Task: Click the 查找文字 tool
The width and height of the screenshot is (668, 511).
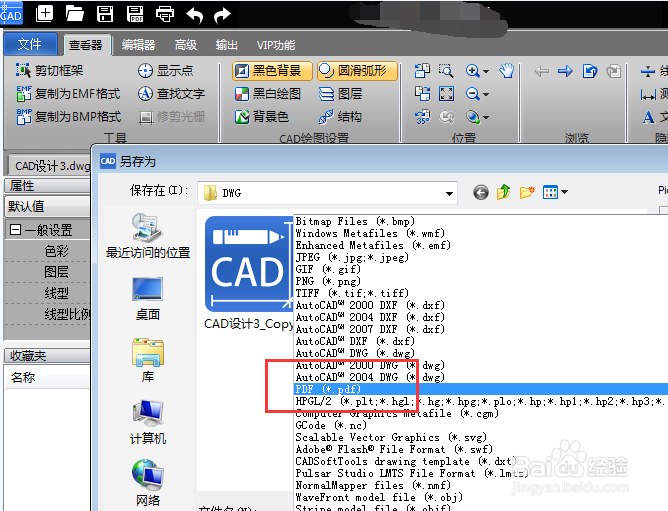Action: [x=171, y=94]
